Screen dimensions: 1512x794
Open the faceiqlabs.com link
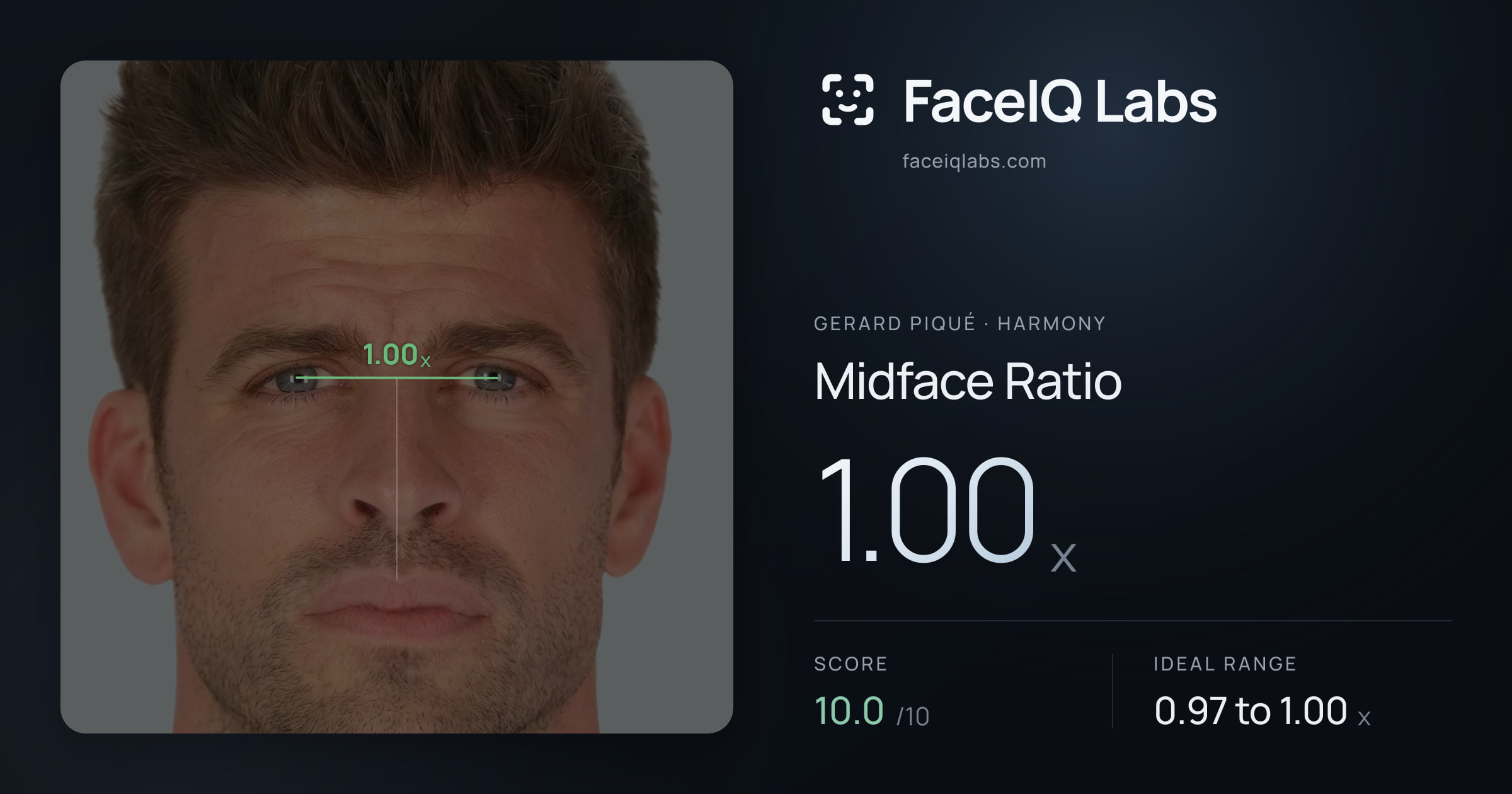pyautogui.click(x=974, y=161)
